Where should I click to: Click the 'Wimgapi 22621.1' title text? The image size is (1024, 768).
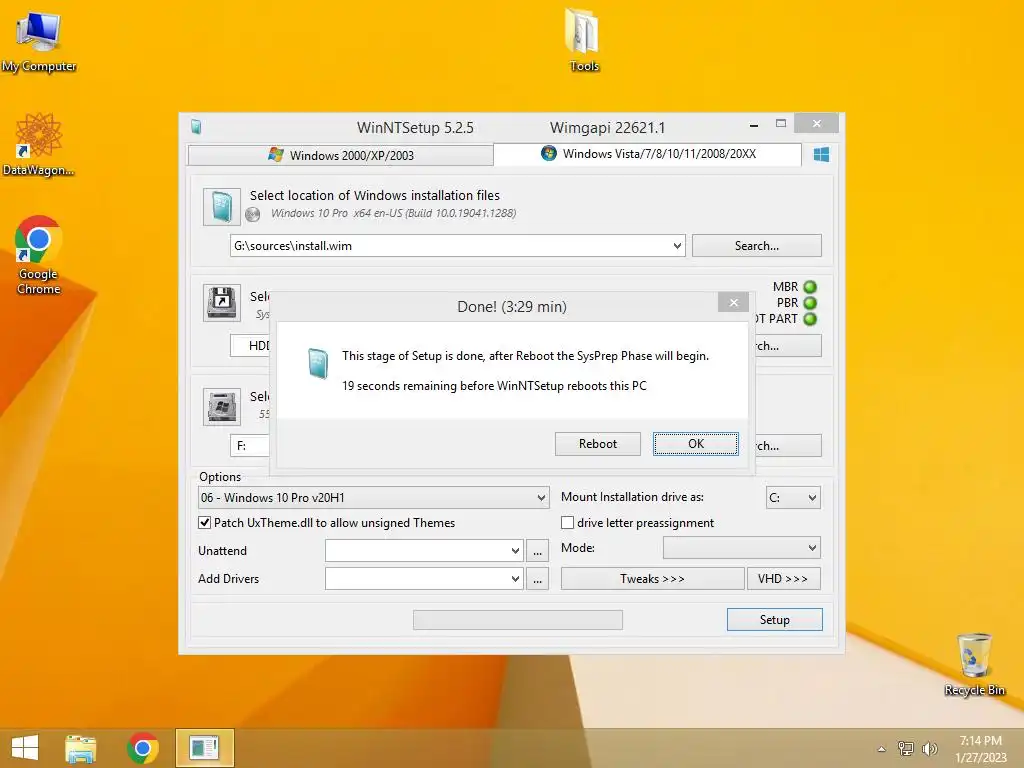607,128
